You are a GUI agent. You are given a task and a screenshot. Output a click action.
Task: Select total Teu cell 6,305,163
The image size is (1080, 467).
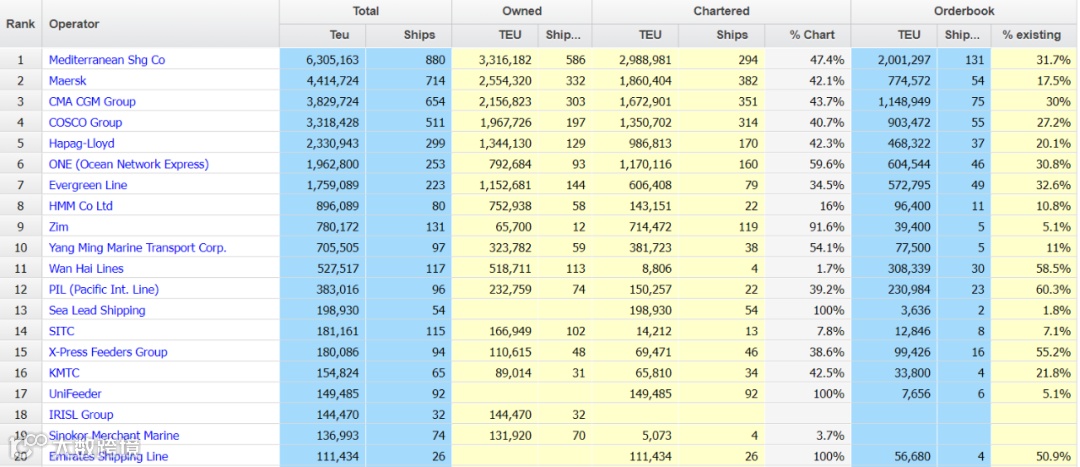(322, 60)
